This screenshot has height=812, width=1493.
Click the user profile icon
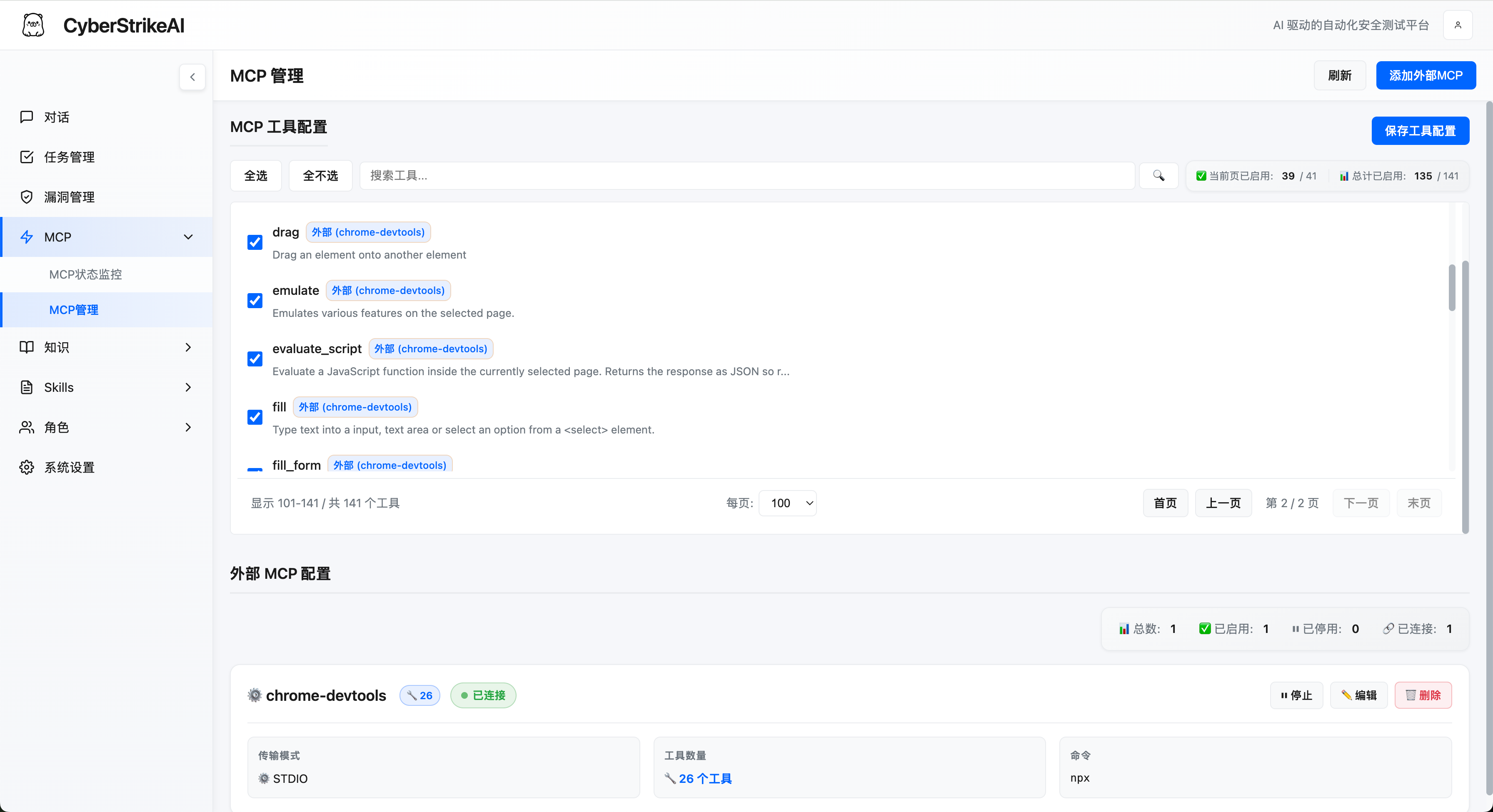coord(1457,25)
